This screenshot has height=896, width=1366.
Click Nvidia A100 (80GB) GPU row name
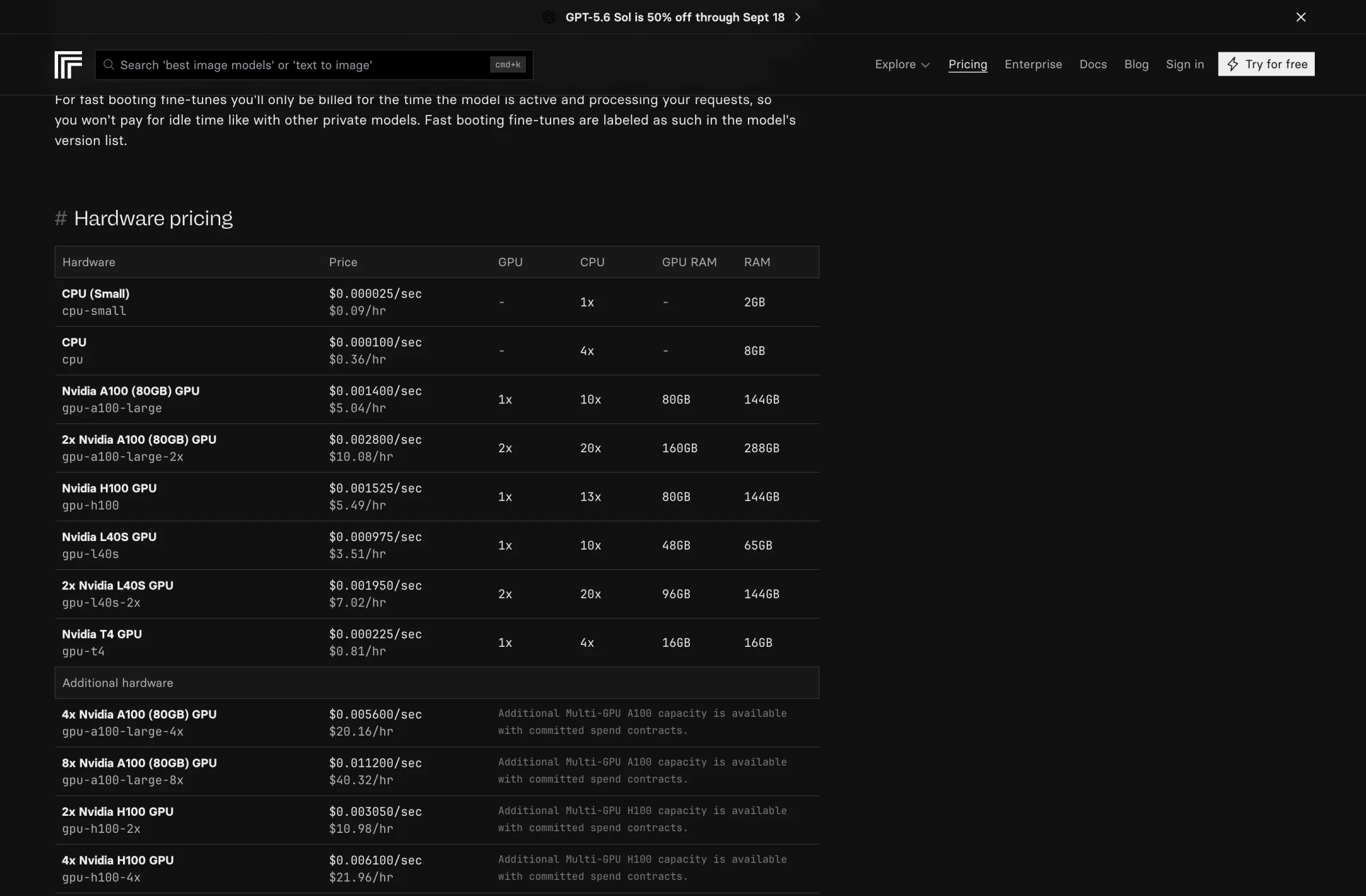coord(131,391)
